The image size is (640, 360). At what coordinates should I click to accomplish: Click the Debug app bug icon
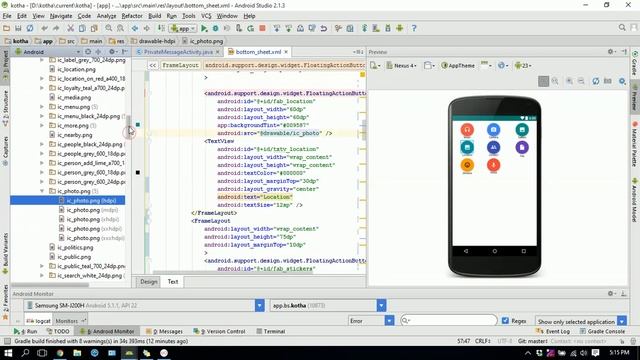tap(216, 28)
